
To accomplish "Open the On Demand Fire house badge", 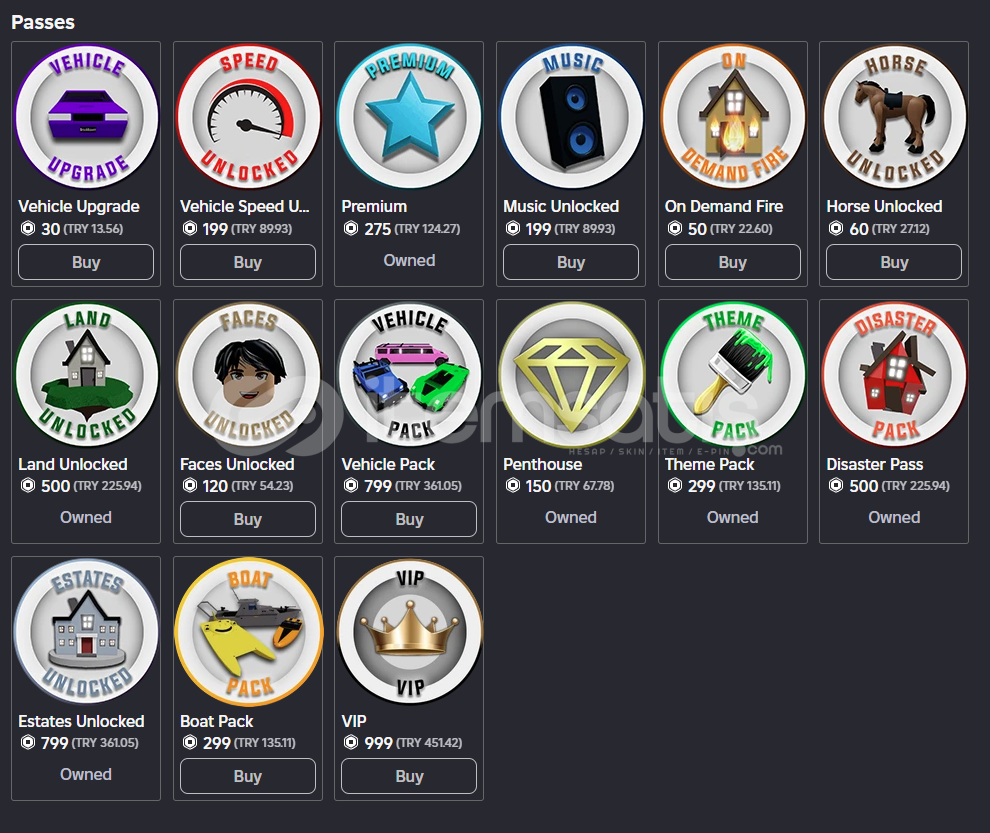I will tap(733, 117).
